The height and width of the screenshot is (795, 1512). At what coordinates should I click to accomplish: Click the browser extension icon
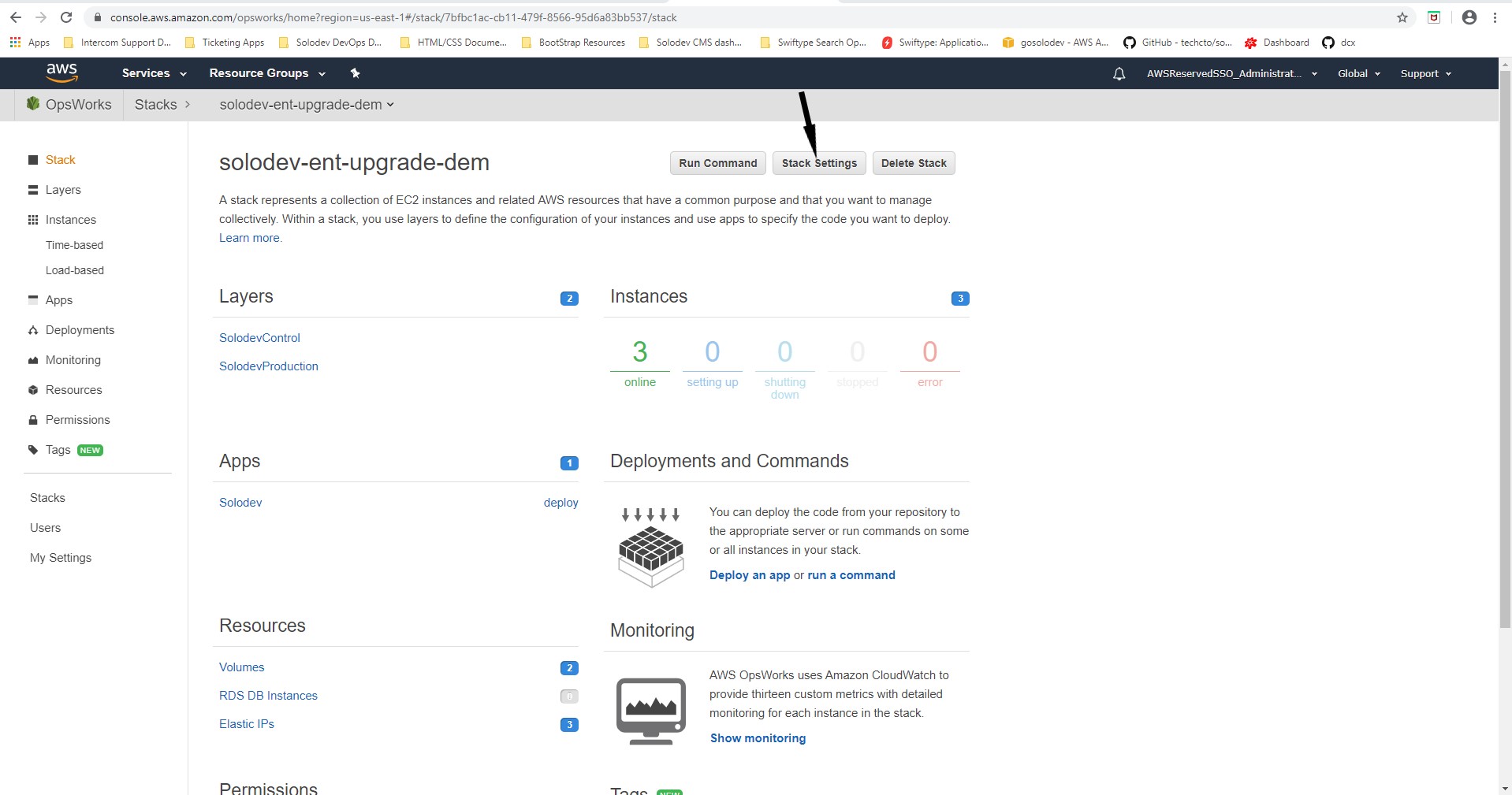1434,17
